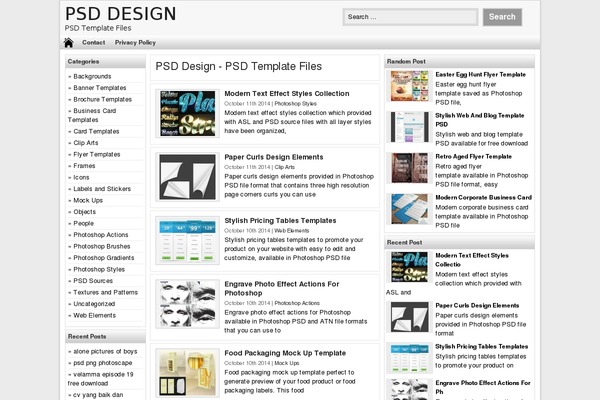Select the Photoshop Actions category
This screenshot has width=600, height=400.
pos(101,234)
